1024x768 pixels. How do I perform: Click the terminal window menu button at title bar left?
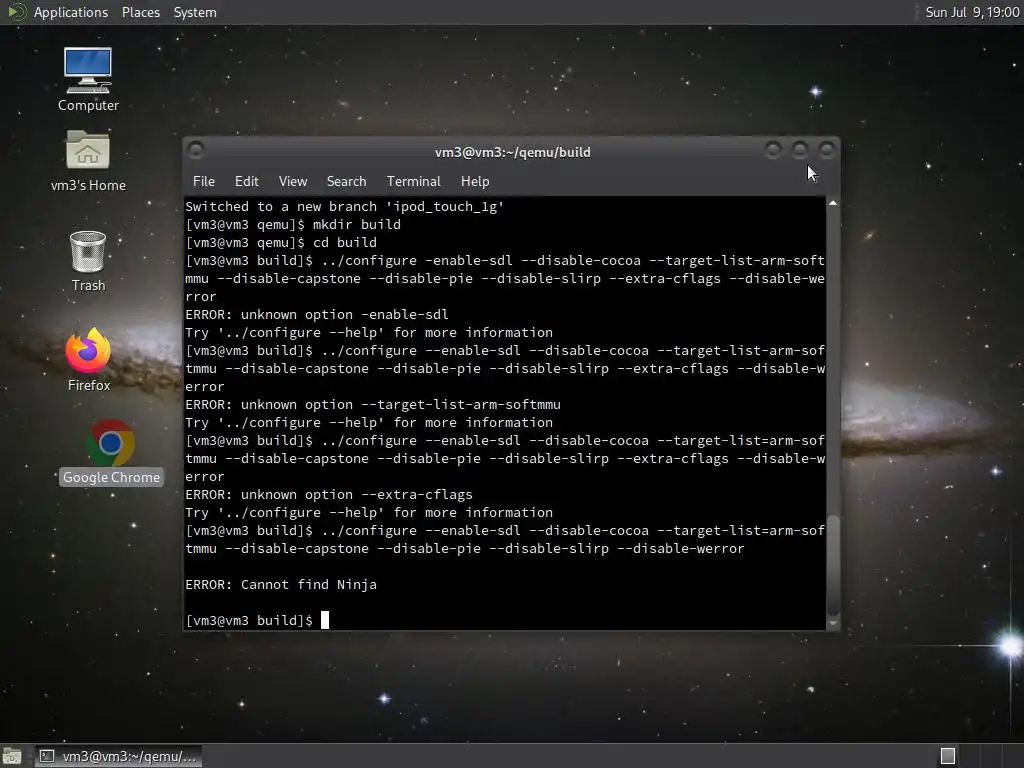[196, 151]
